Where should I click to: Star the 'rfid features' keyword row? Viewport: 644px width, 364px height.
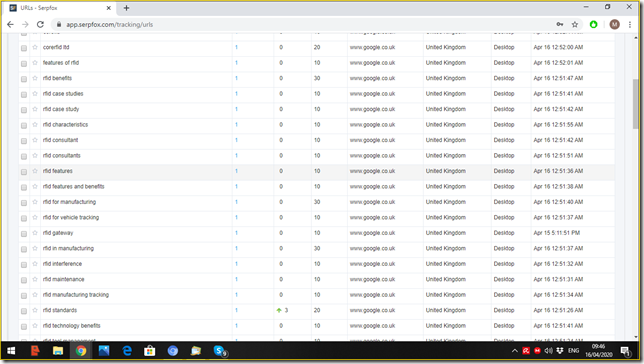pos(35,171)
